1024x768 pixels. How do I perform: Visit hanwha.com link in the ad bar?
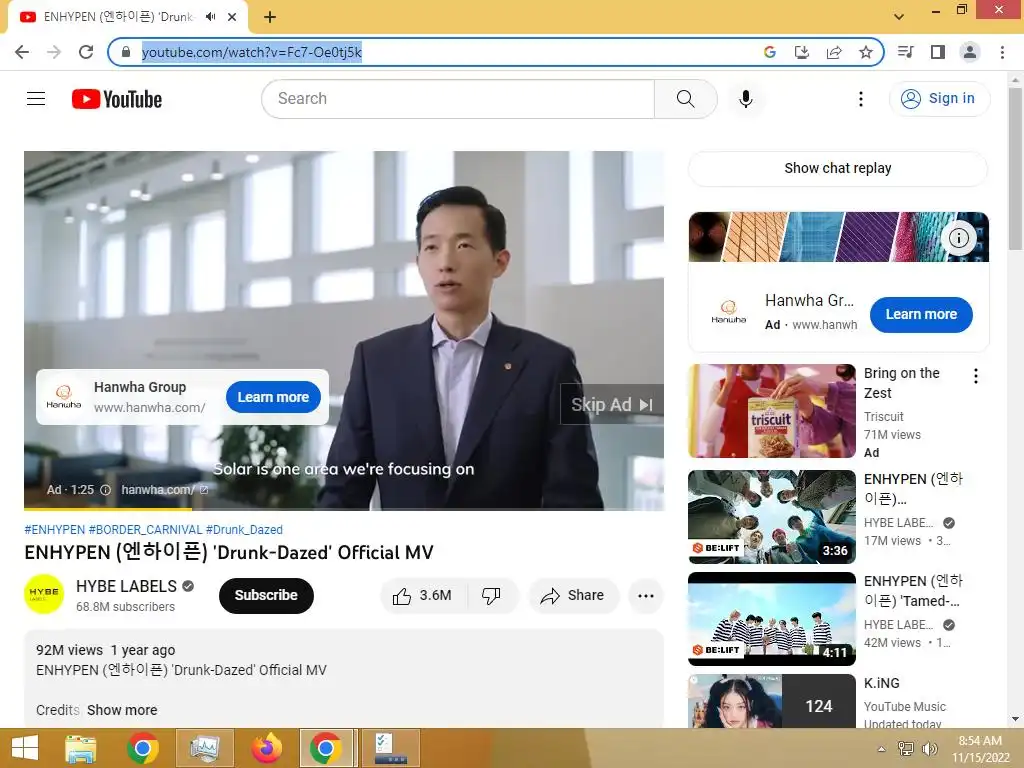(x=165, y=490)
